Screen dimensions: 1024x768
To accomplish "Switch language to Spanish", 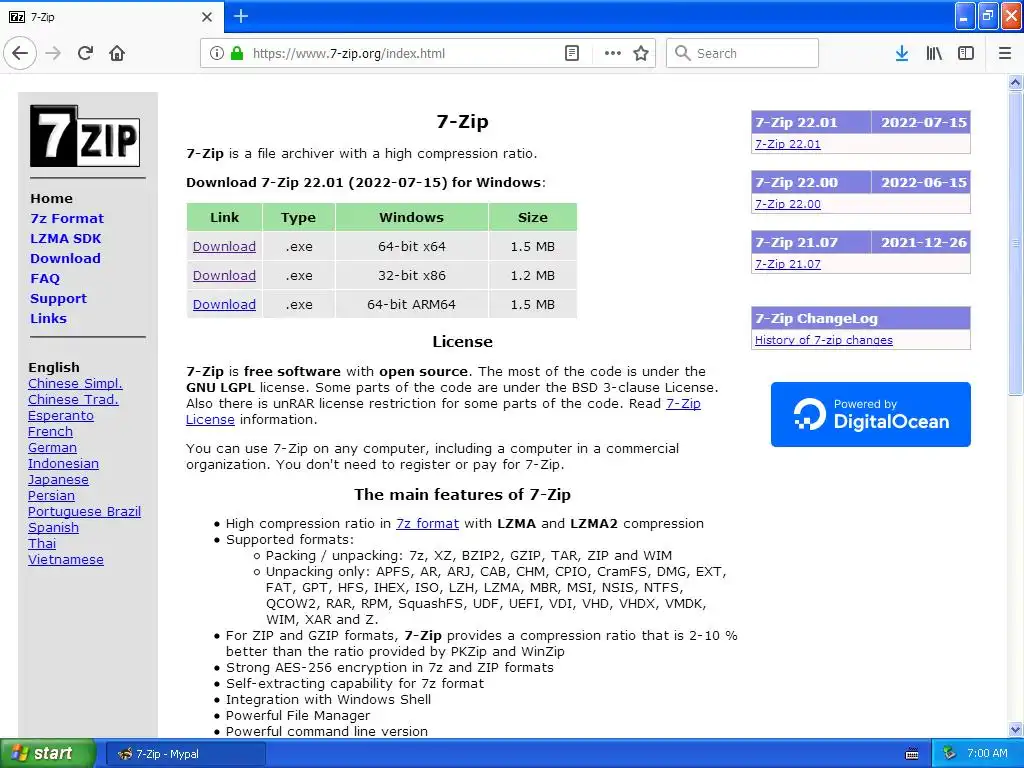I will (53, 527).
